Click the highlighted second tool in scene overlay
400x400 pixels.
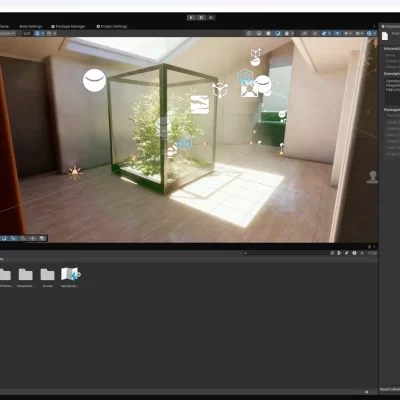(13, 238)
